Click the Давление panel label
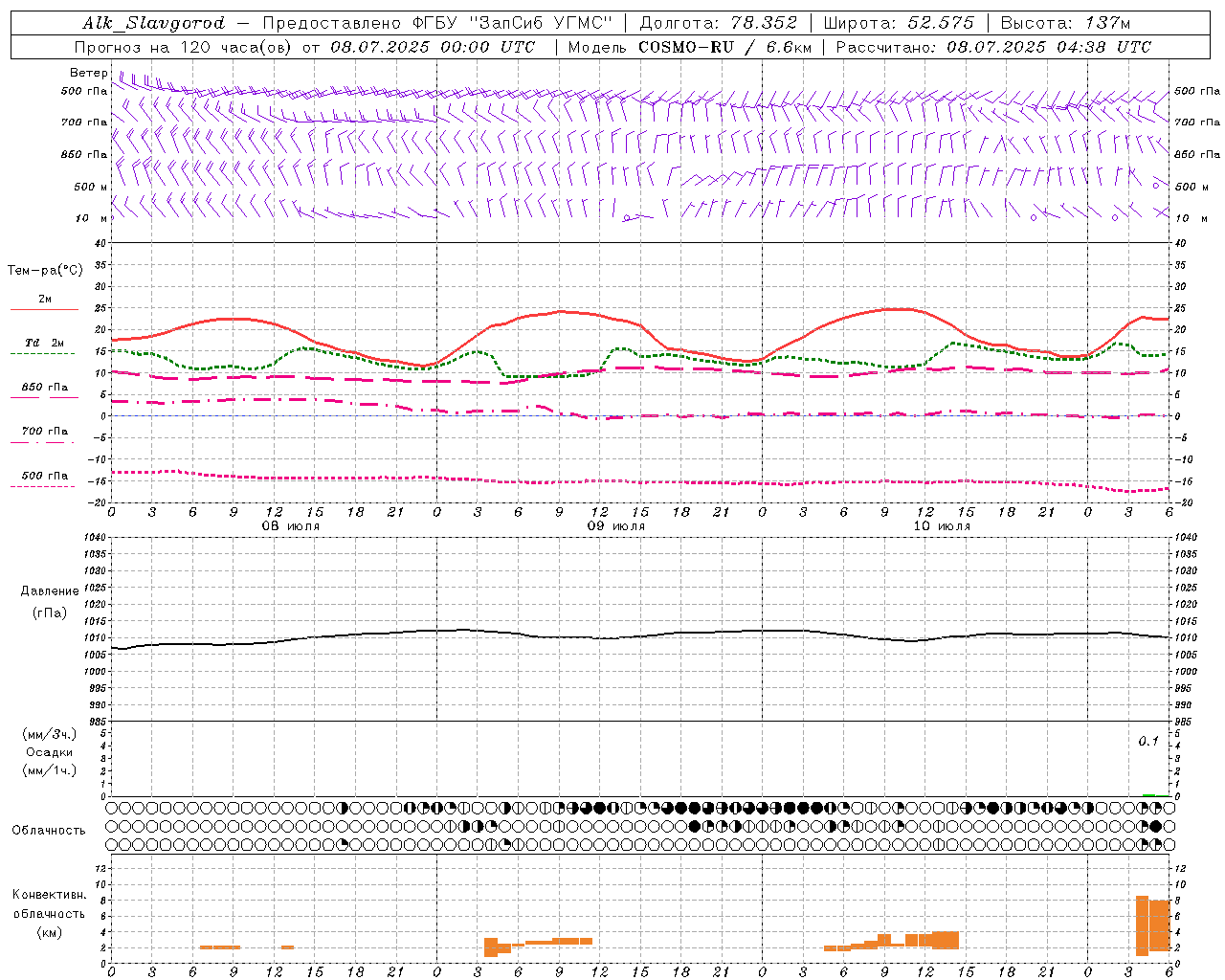 50,591
